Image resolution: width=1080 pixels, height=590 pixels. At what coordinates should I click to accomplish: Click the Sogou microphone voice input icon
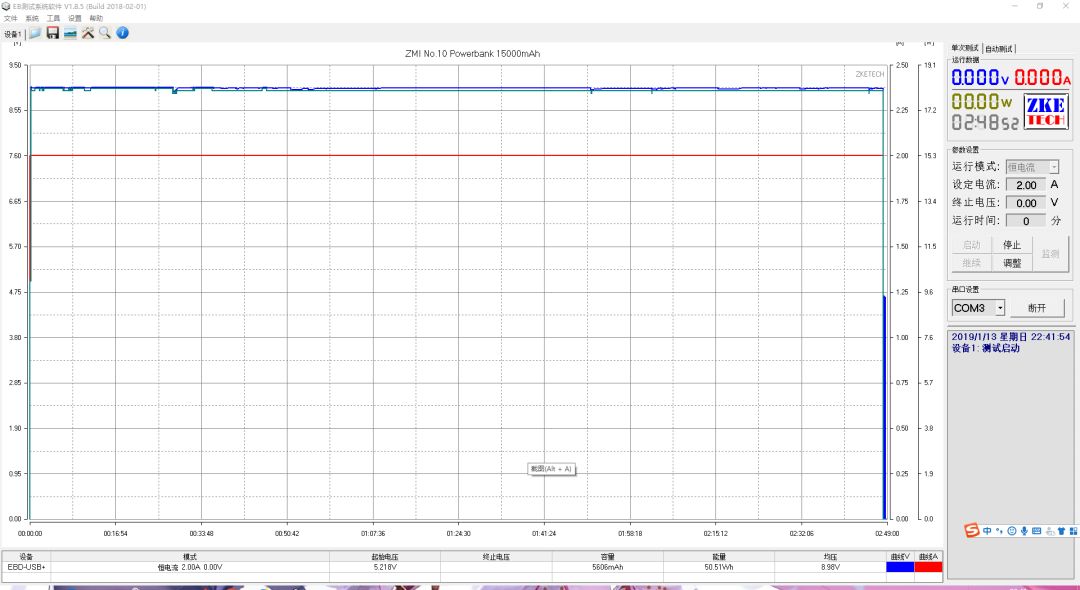[1024, 531]
